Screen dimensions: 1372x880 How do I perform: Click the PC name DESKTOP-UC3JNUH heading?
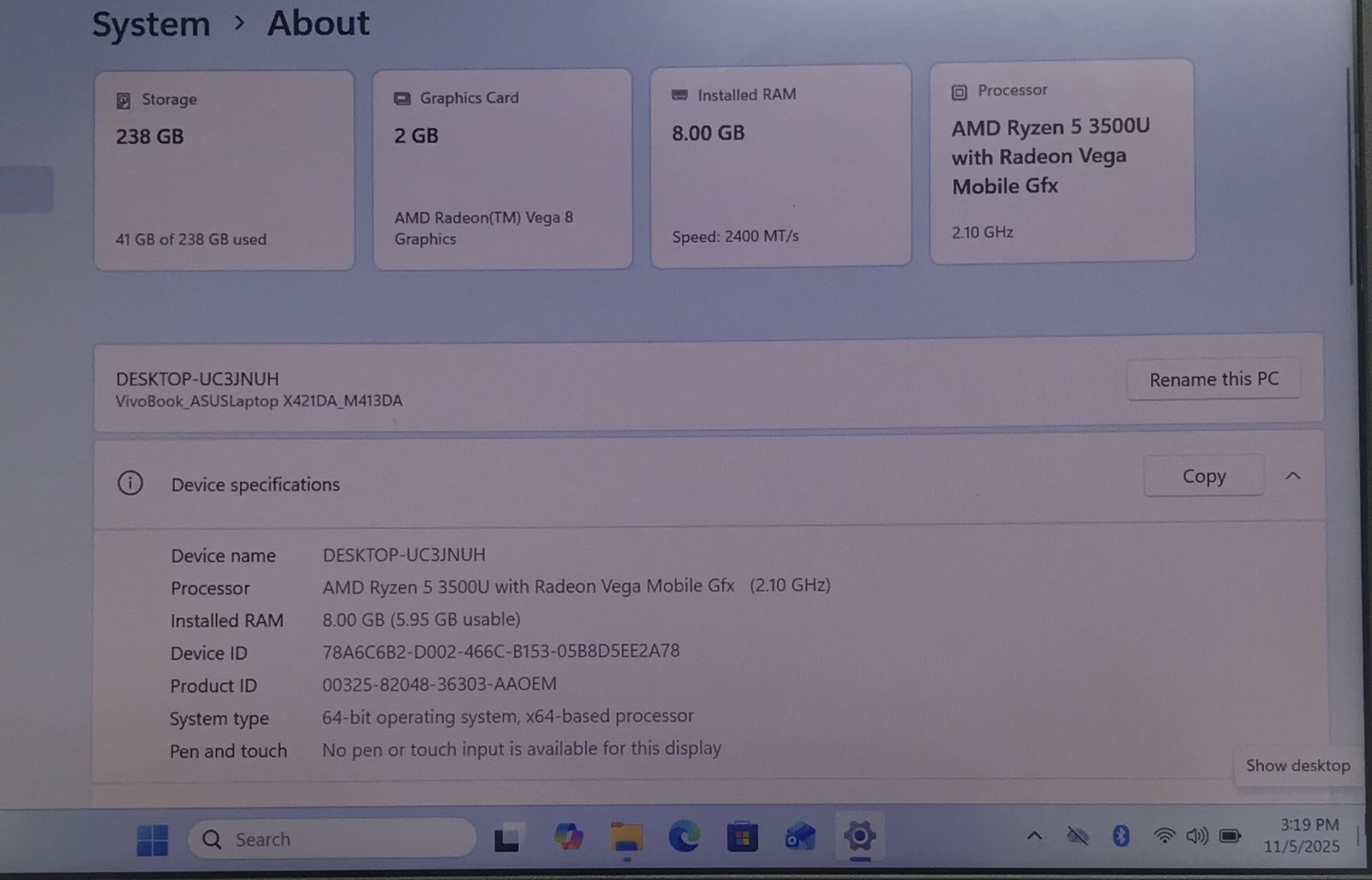197,379
